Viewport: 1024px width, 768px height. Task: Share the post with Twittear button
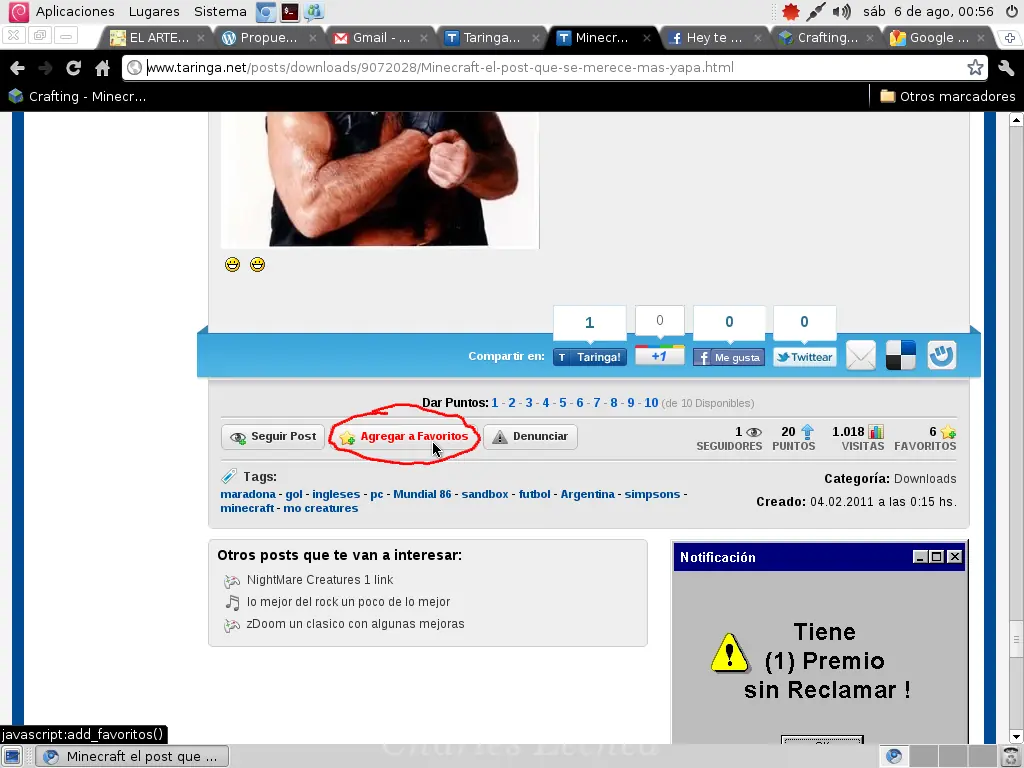click(x=805, y=357)
